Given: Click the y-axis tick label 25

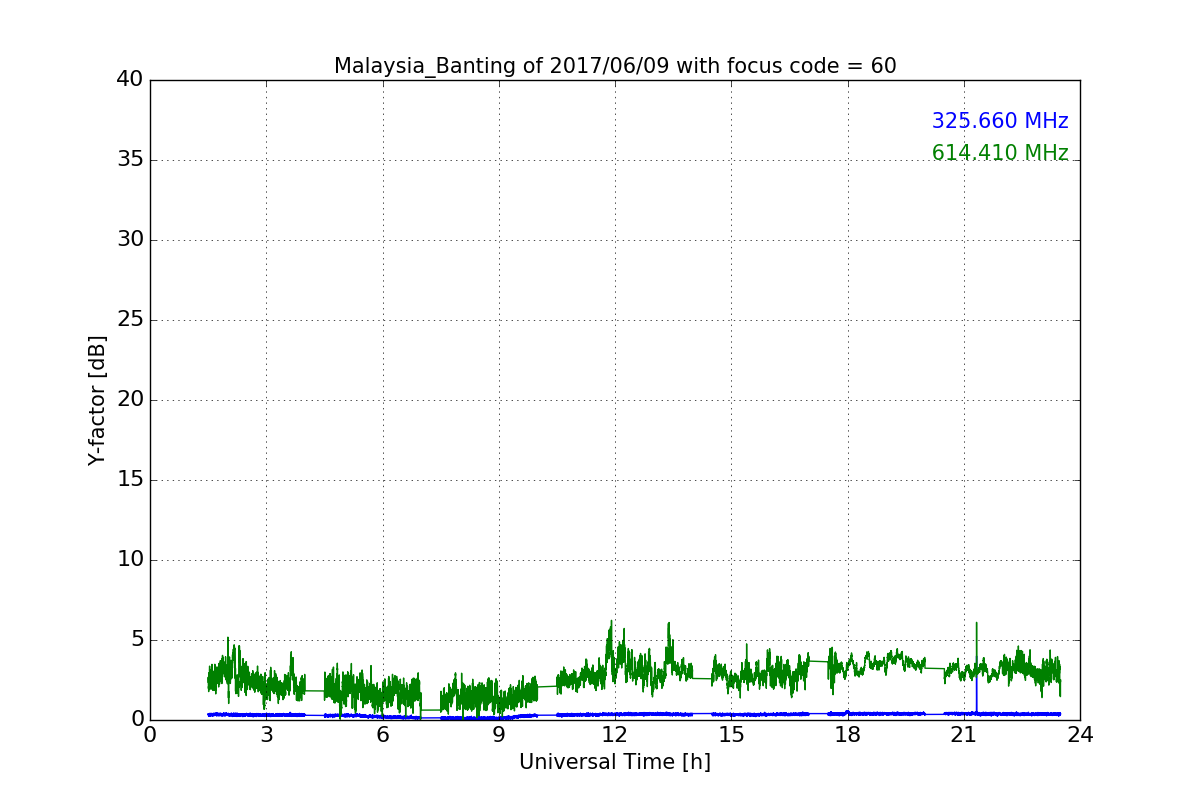Looking at the screenshot, I should click(x=130, y=320).
